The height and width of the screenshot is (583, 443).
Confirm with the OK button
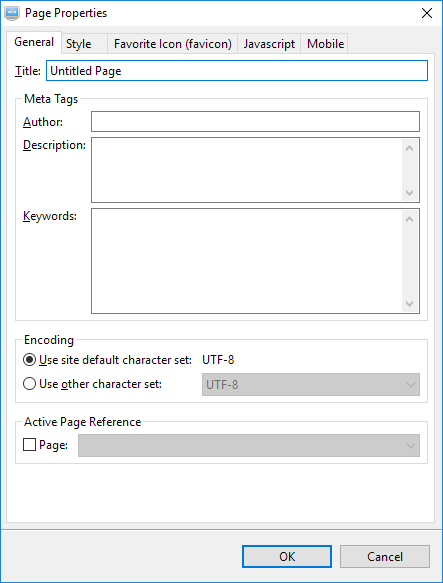[x=287, y=557]
